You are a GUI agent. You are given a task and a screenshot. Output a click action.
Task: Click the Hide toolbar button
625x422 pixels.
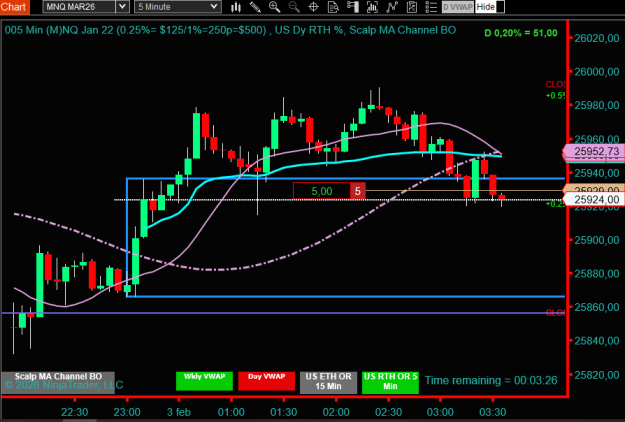[x=490, y=7]
